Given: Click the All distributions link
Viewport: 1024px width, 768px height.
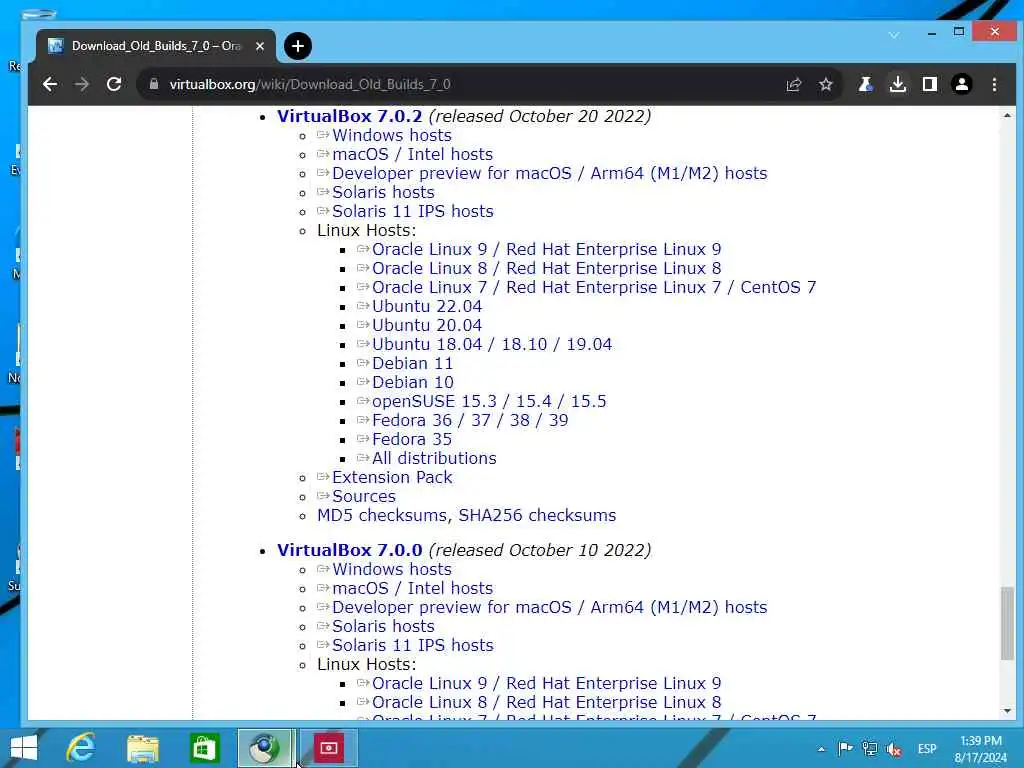Looking at the screenshot, I should [434, 458].
